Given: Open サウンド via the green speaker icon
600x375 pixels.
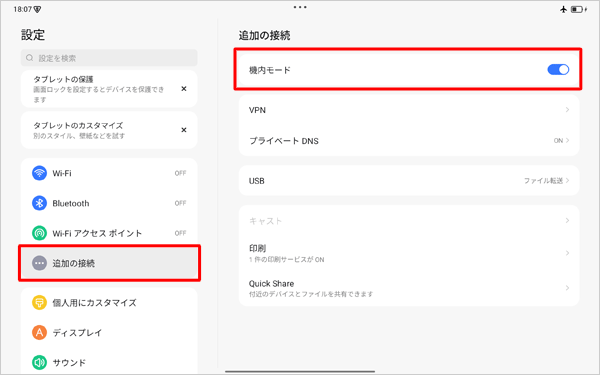Looking at the screenshot, I should pyautogui.click(x=39, y=362).
